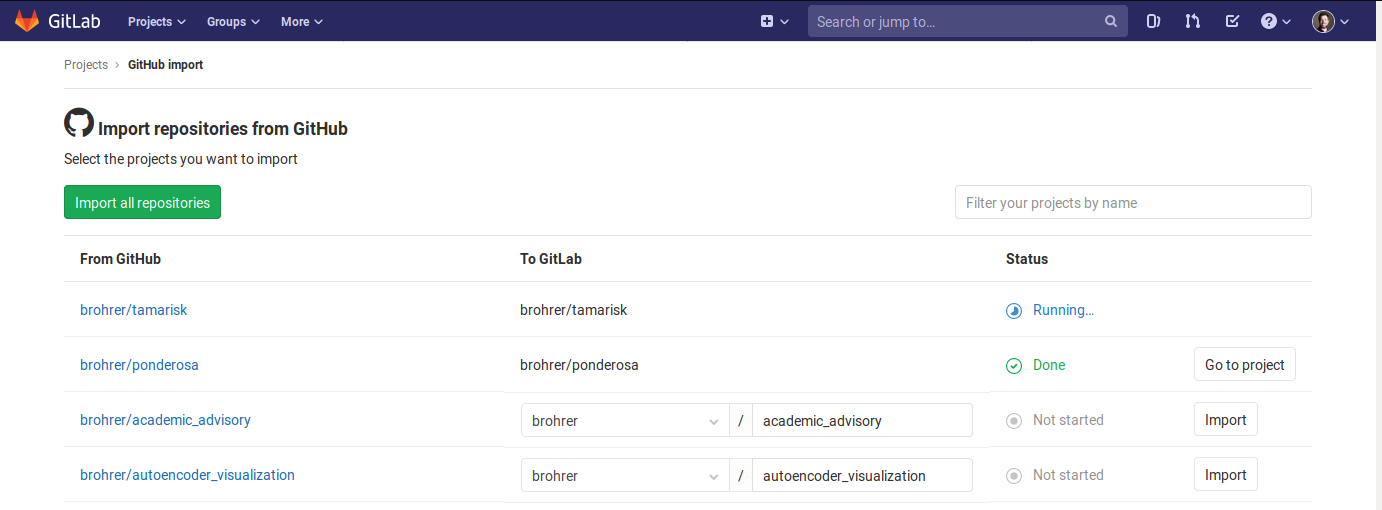Viewport: 1382px width, 510px height.
Task: Click Import all repositories button
Action: (142, 202)
